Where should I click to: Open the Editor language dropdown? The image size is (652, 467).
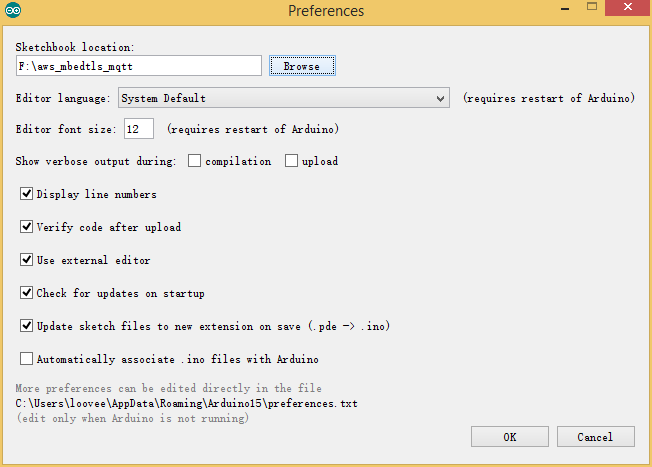pyautogui.click(x=284, y=98)
